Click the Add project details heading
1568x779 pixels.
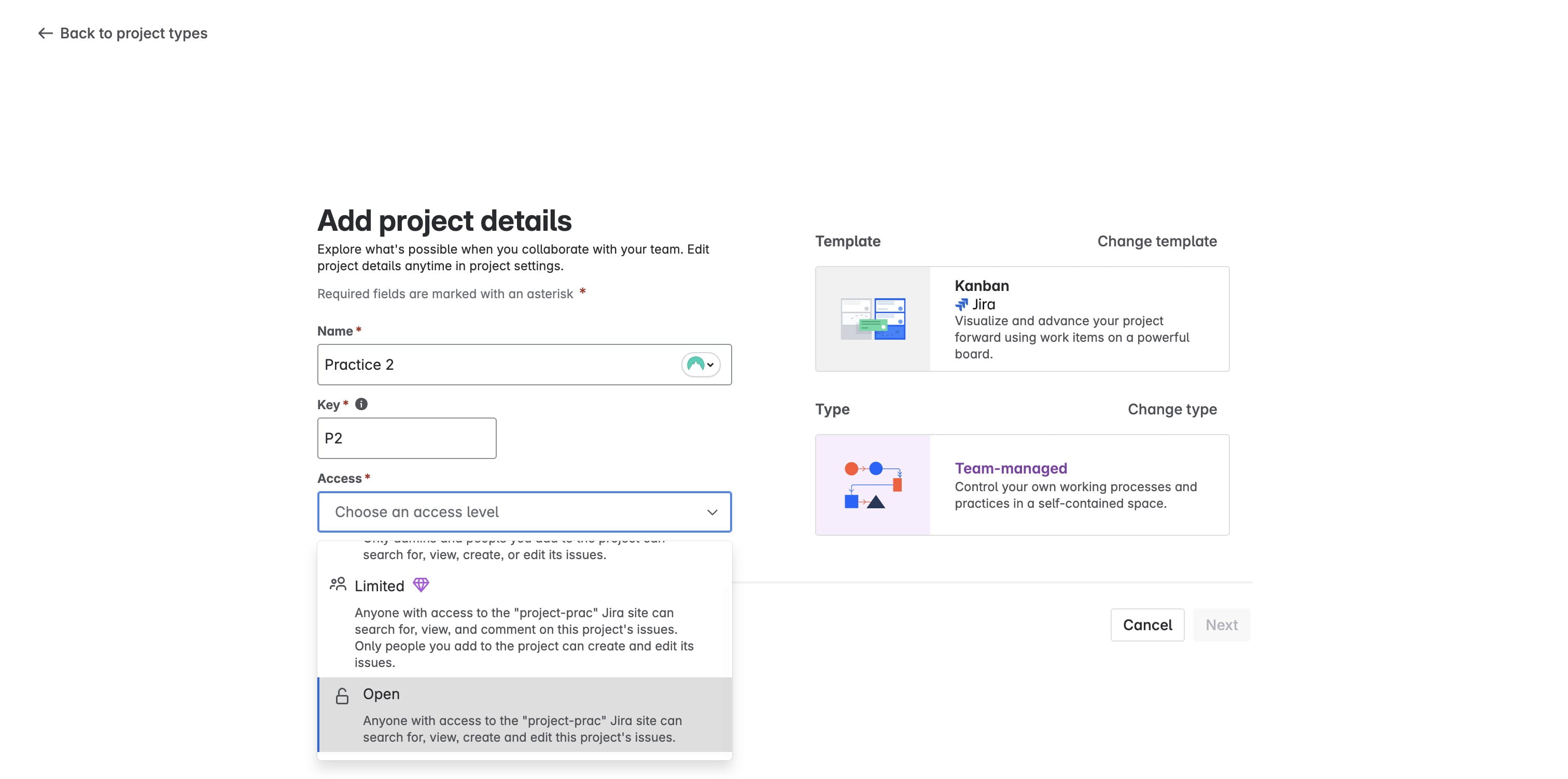(x=444, y=220)
